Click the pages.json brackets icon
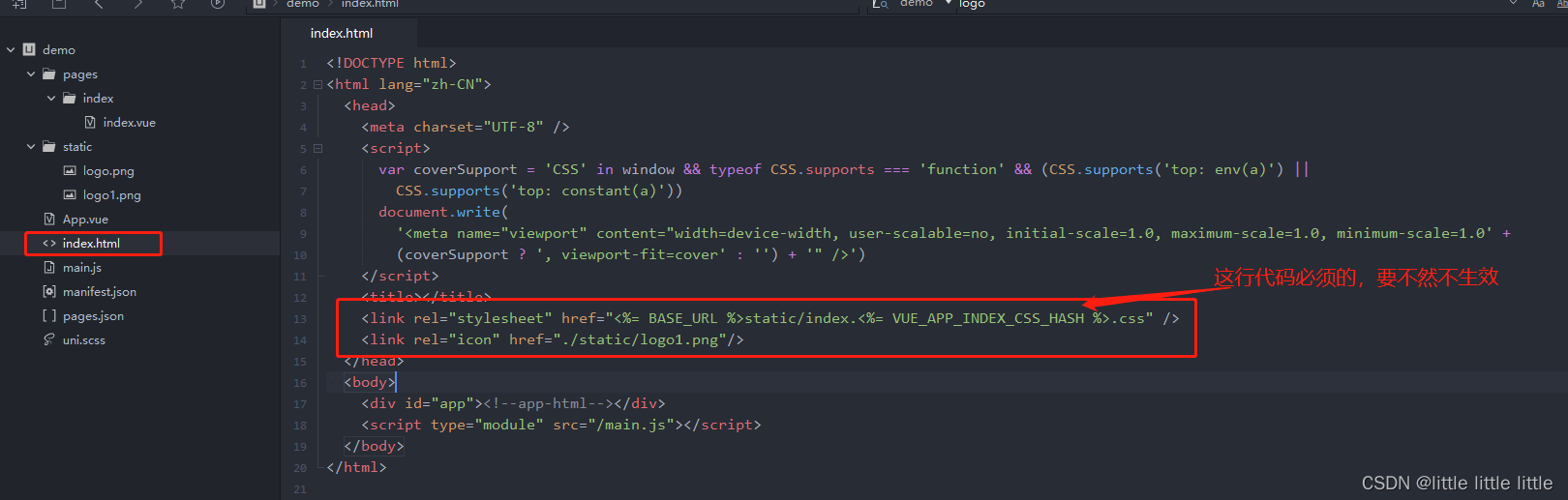Screen dimensions: 1568x500 (49, 315)
